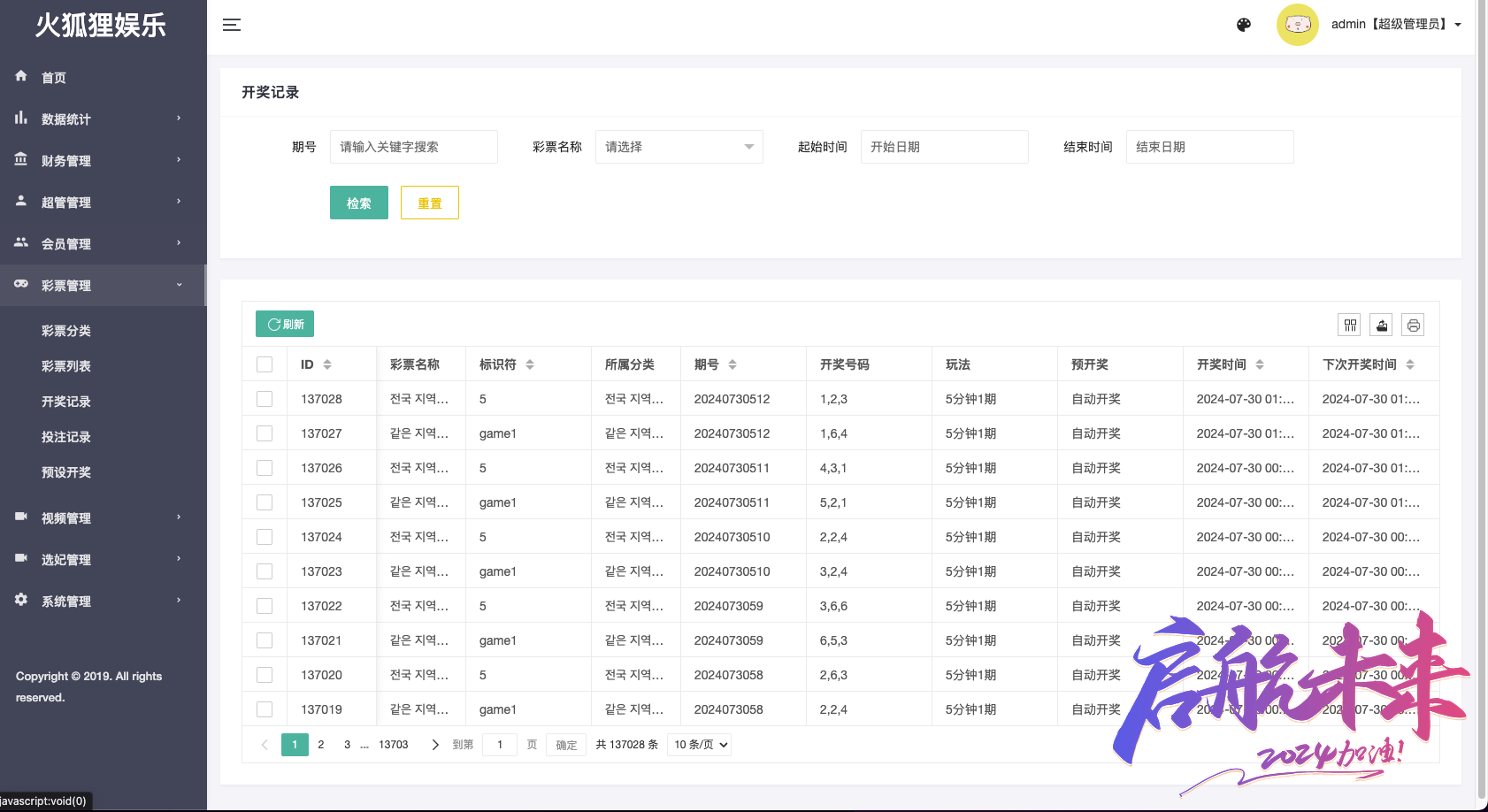Toggle the select-all header checkbox
This screenshot has width=1488, height=812.
click(x=265, y=364)
